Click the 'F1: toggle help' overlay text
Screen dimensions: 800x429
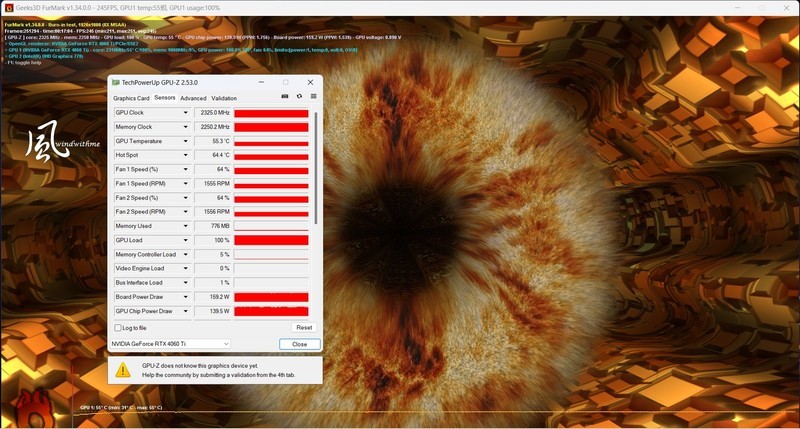pyautogui.click(x=23, y=63)
